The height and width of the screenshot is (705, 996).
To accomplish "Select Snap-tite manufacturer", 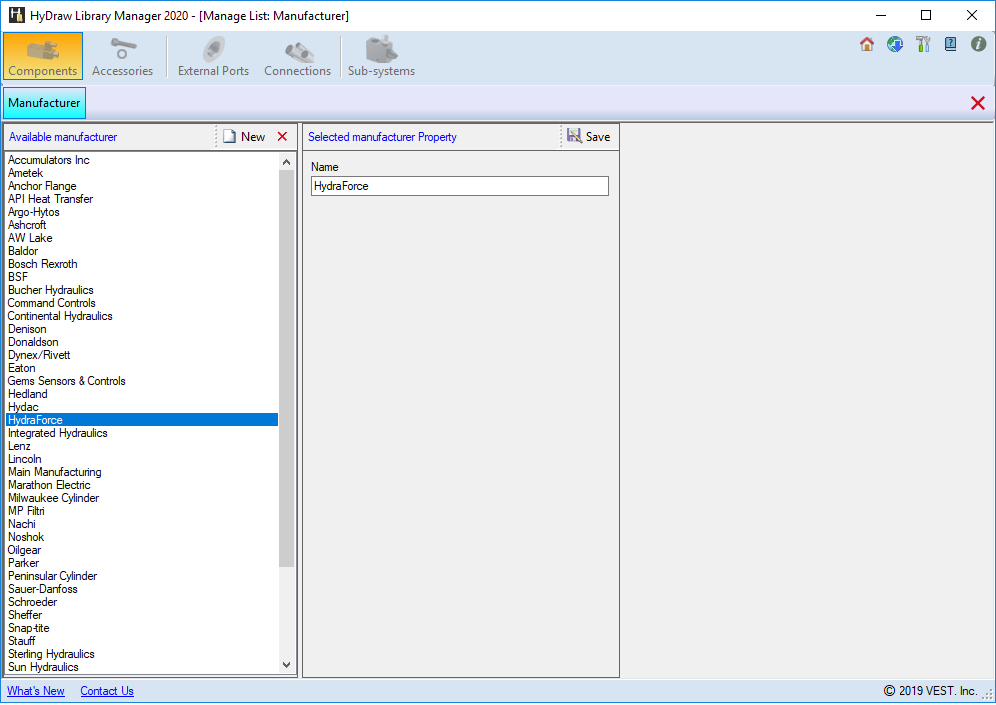I will click(142, 628).
